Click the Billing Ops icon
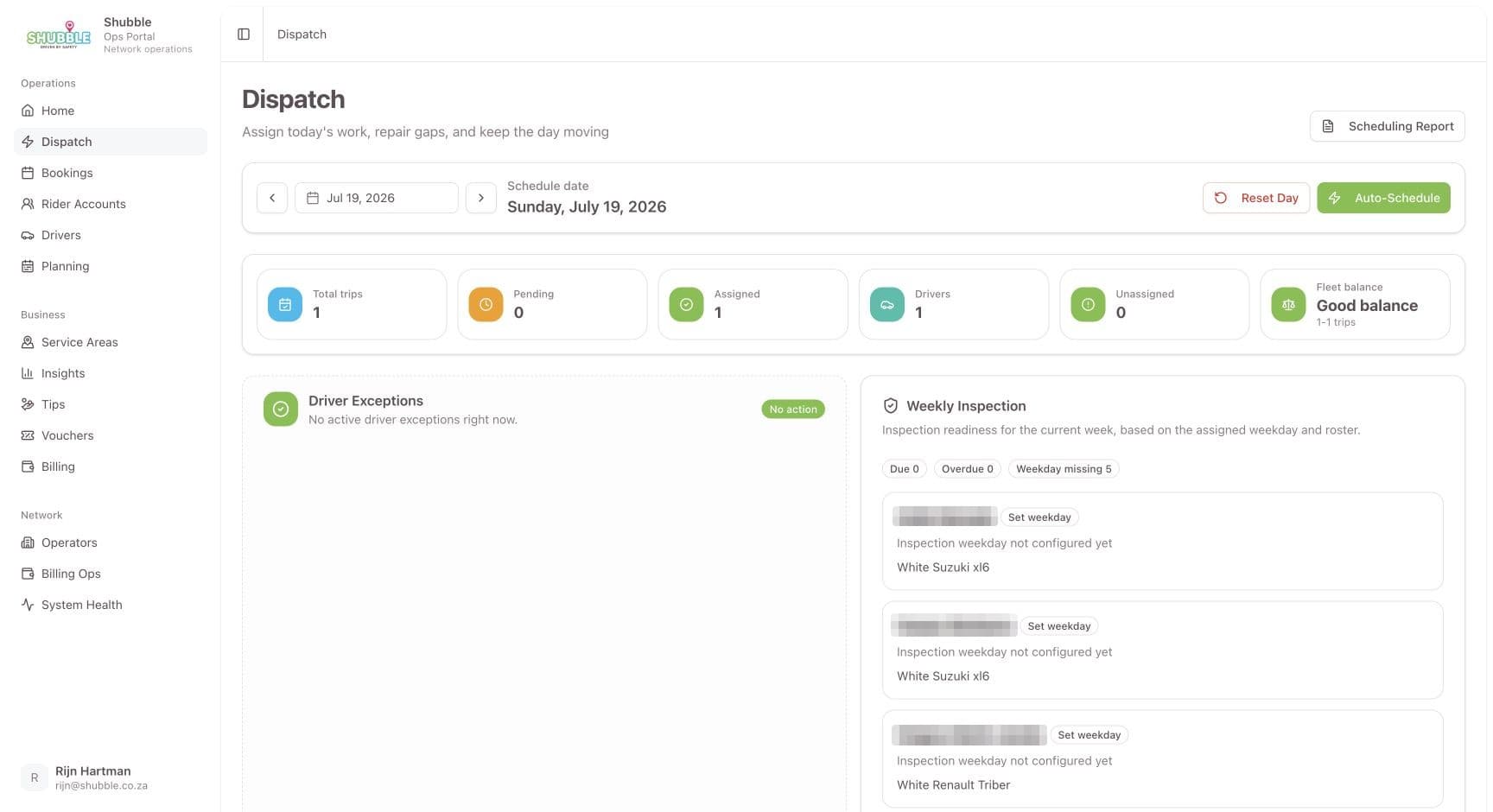Screen dimensions: 1493x812 pyautogui.click(x=28, y=574)
